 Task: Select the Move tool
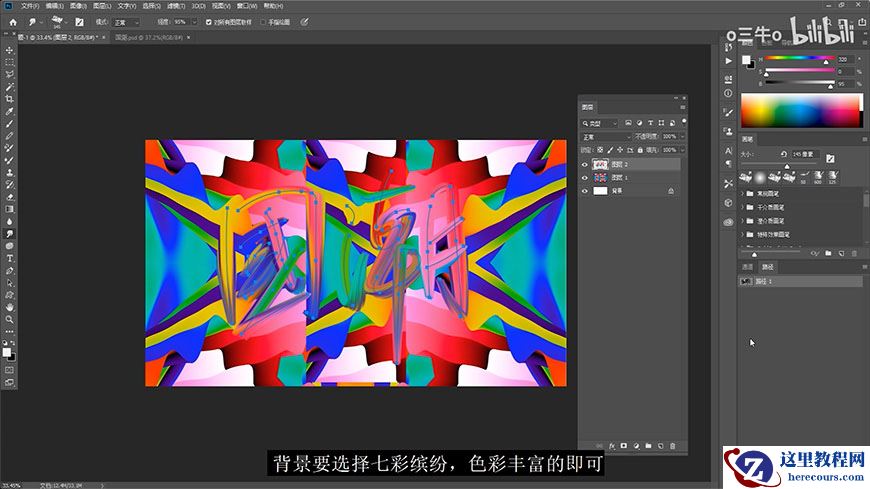point(9,50)
